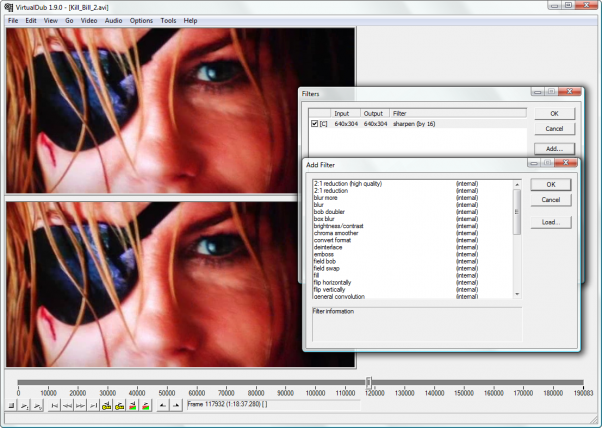Click OK in the Filters dialog
The height and width of the screenshot is (428, 602).
554,114
